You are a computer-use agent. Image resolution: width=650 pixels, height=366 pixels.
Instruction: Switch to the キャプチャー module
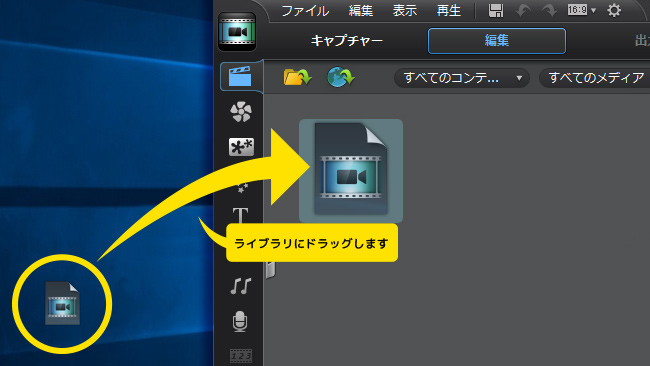click(347, 41)
